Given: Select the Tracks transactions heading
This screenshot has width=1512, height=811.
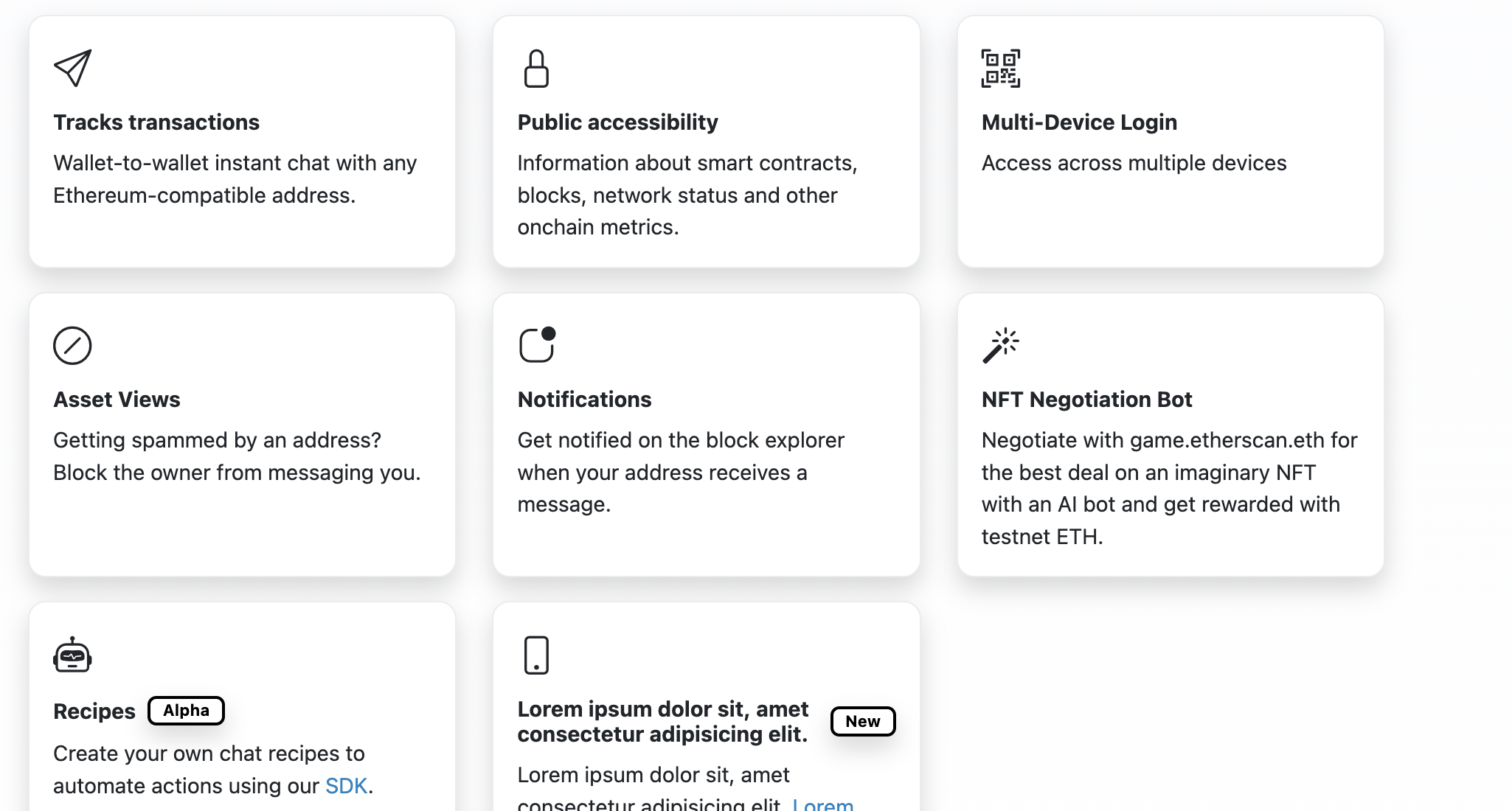Looking at the screenshot, I should click(156, 122).
